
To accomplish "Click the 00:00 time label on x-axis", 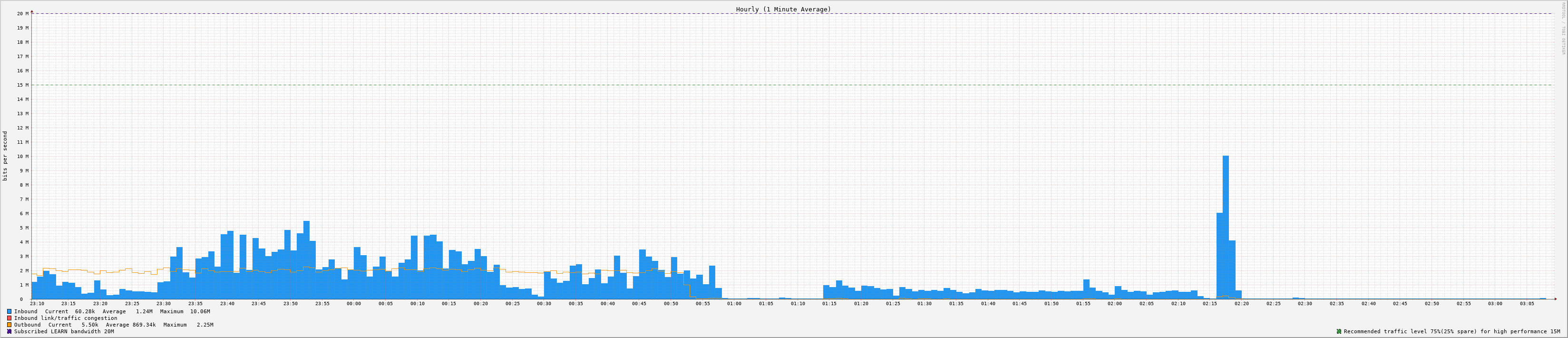I will [354, 303].
